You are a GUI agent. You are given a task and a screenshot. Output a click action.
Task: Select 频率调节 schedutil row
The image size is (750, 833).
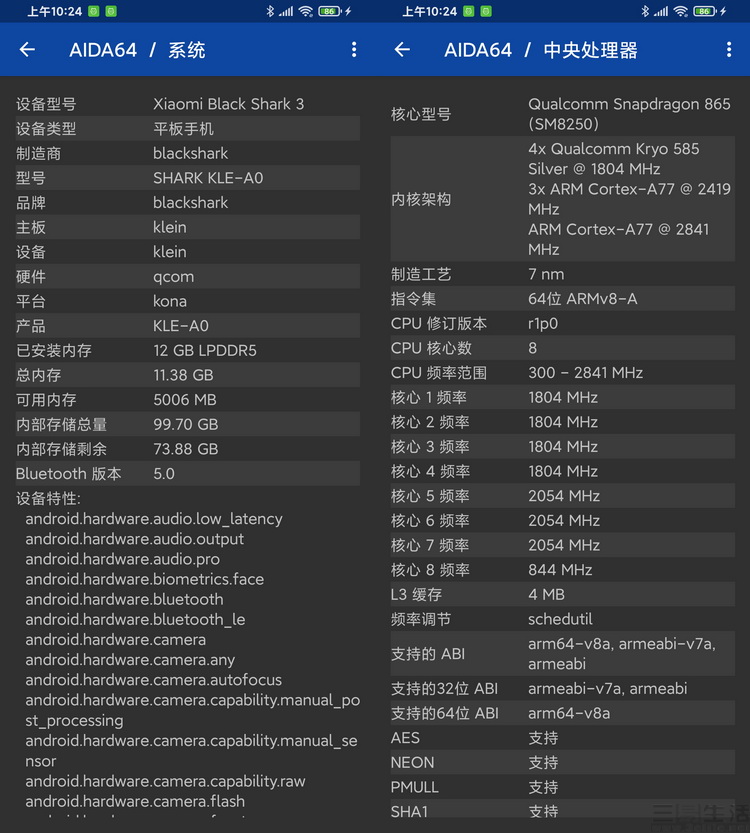click(x=562, y=619)
